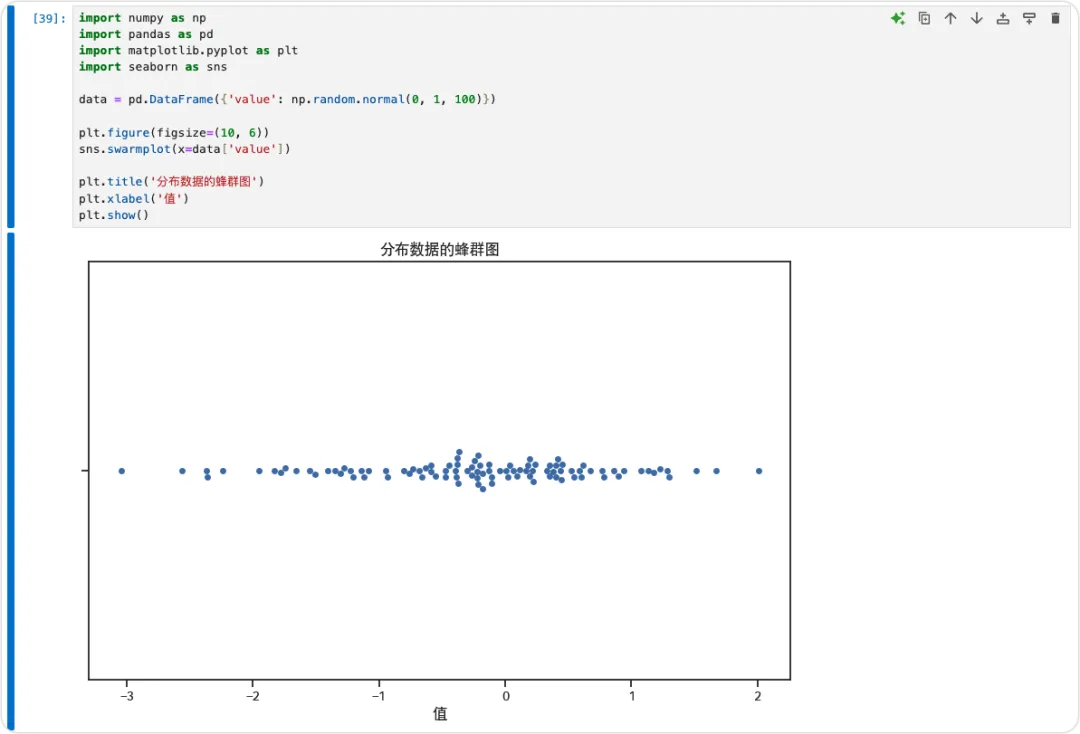This screenshot has height=734, width=1080.
Task: Click inside the code editor on 'import numpy as np'
Action: pyautogui.click(x=142, y=18)
